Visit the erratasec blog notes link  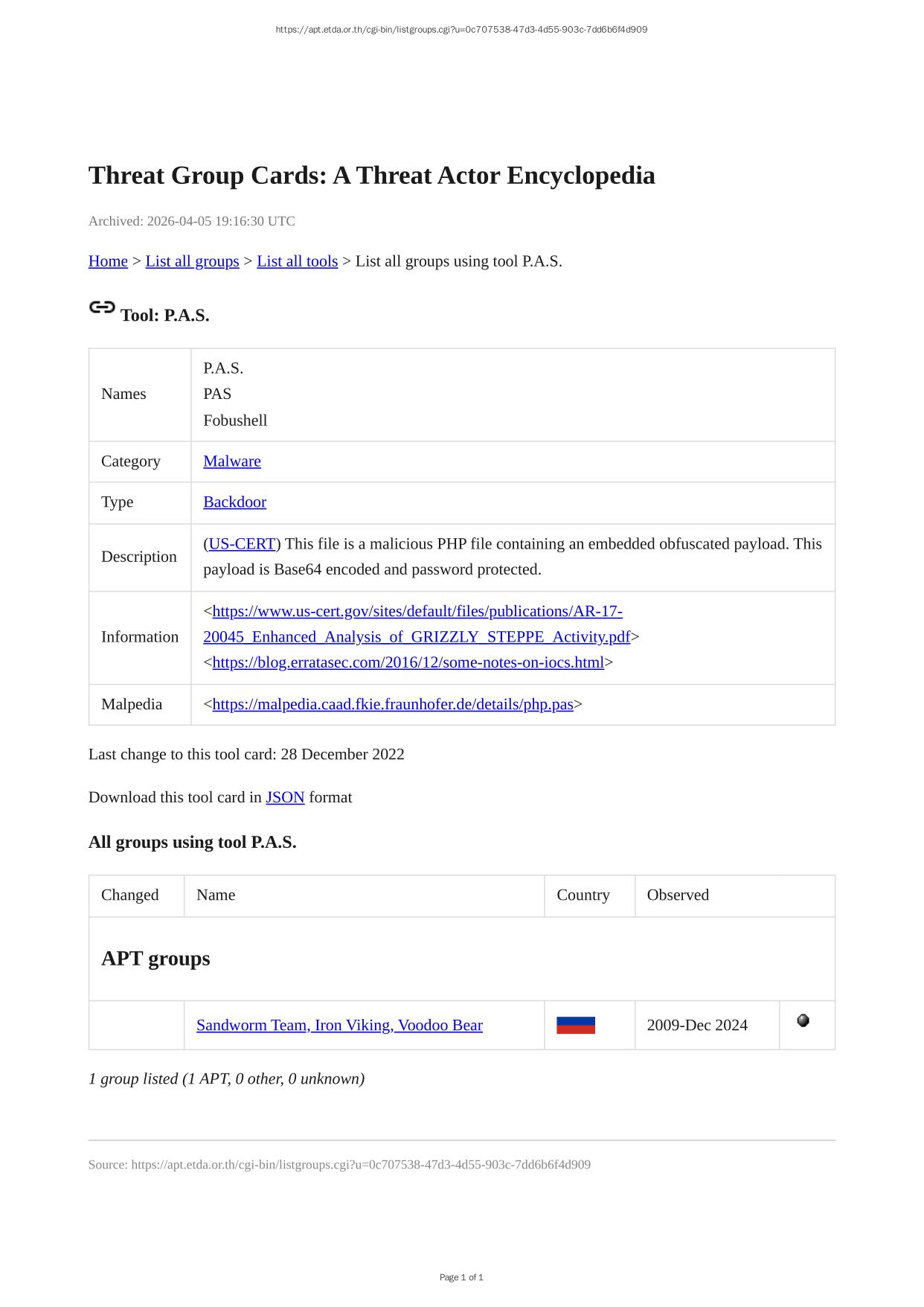tap(408, 662)
